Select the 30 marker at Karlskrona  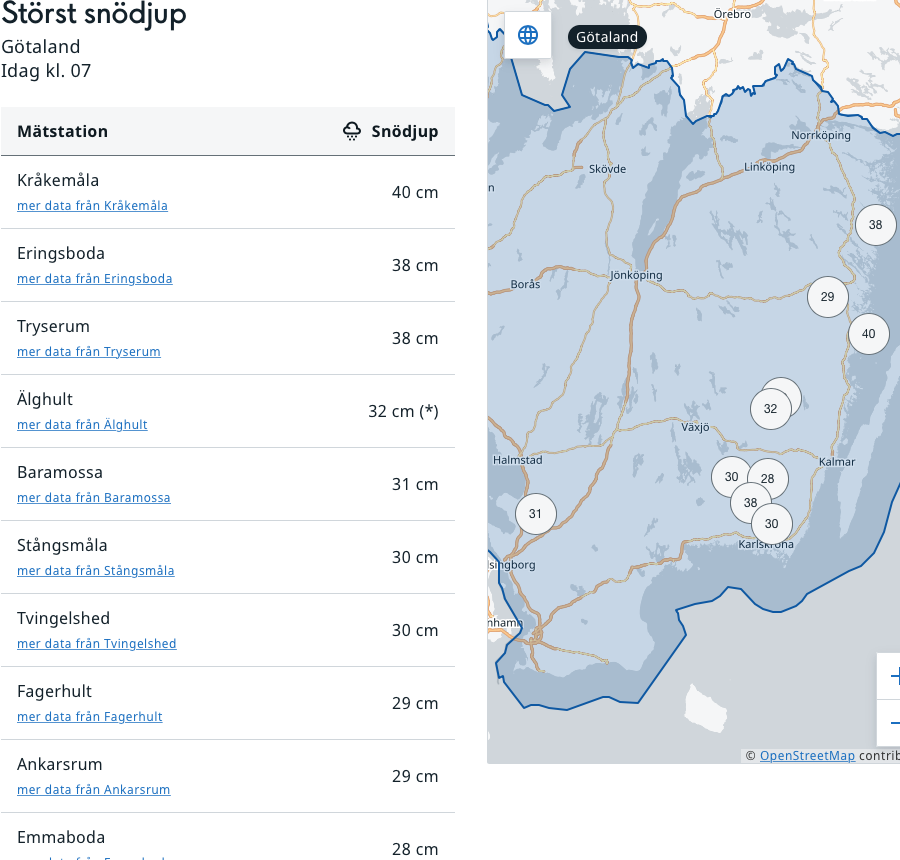772,524
